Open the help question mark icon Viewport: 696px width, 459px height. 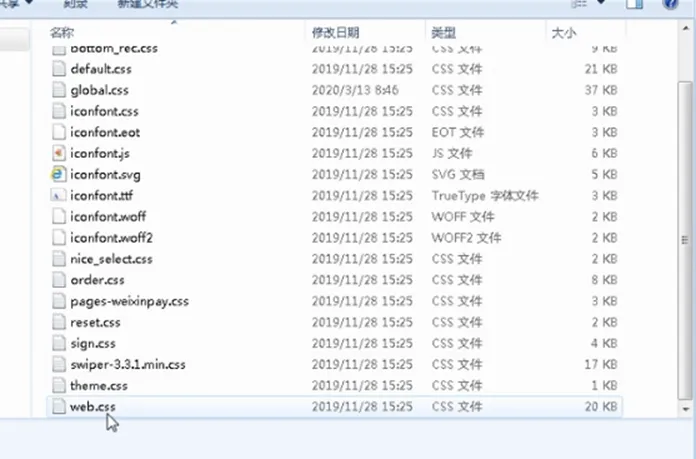pos(671,4)
